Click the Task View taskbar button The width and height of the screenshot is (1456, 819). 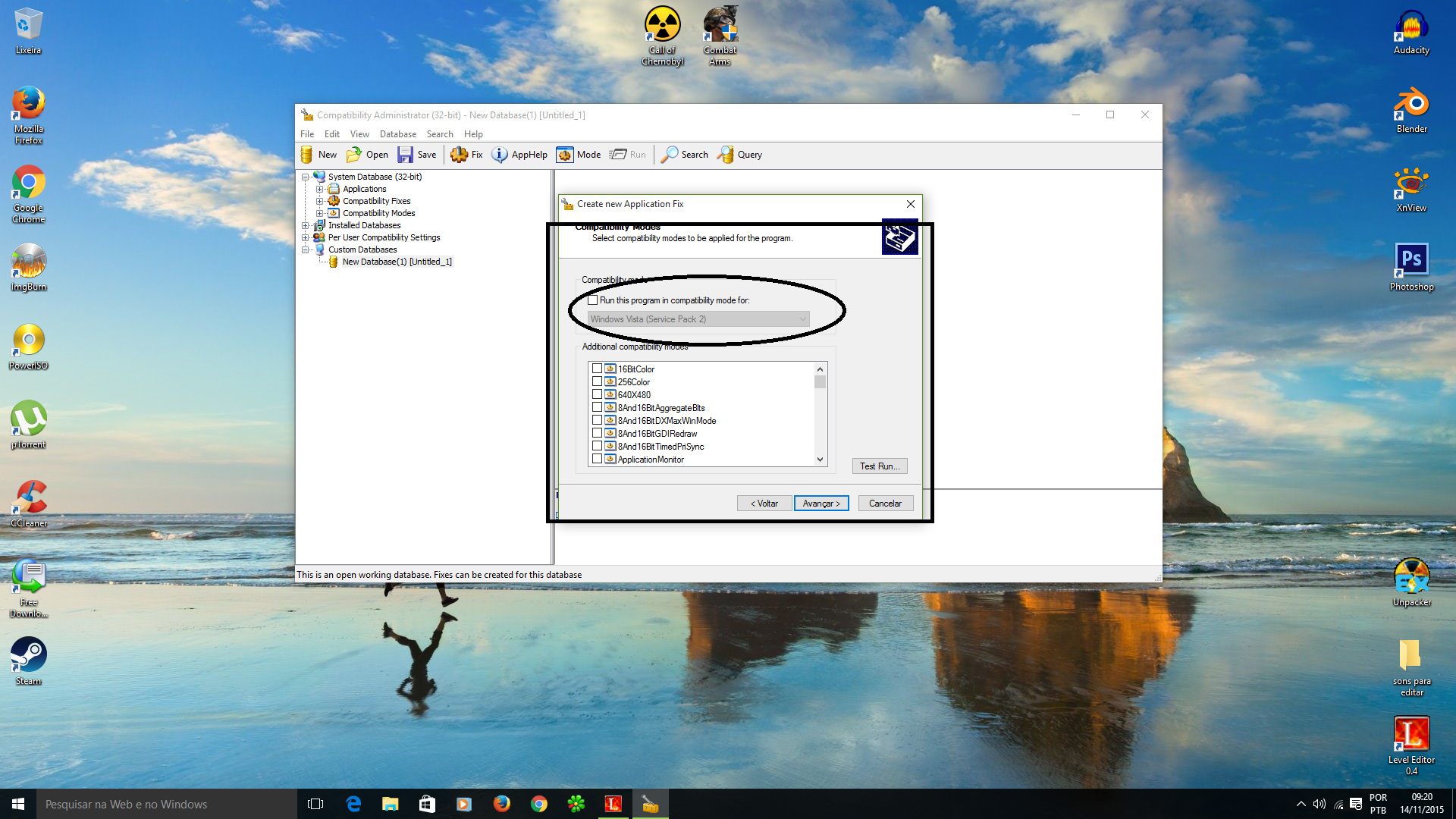click(315, 804)
